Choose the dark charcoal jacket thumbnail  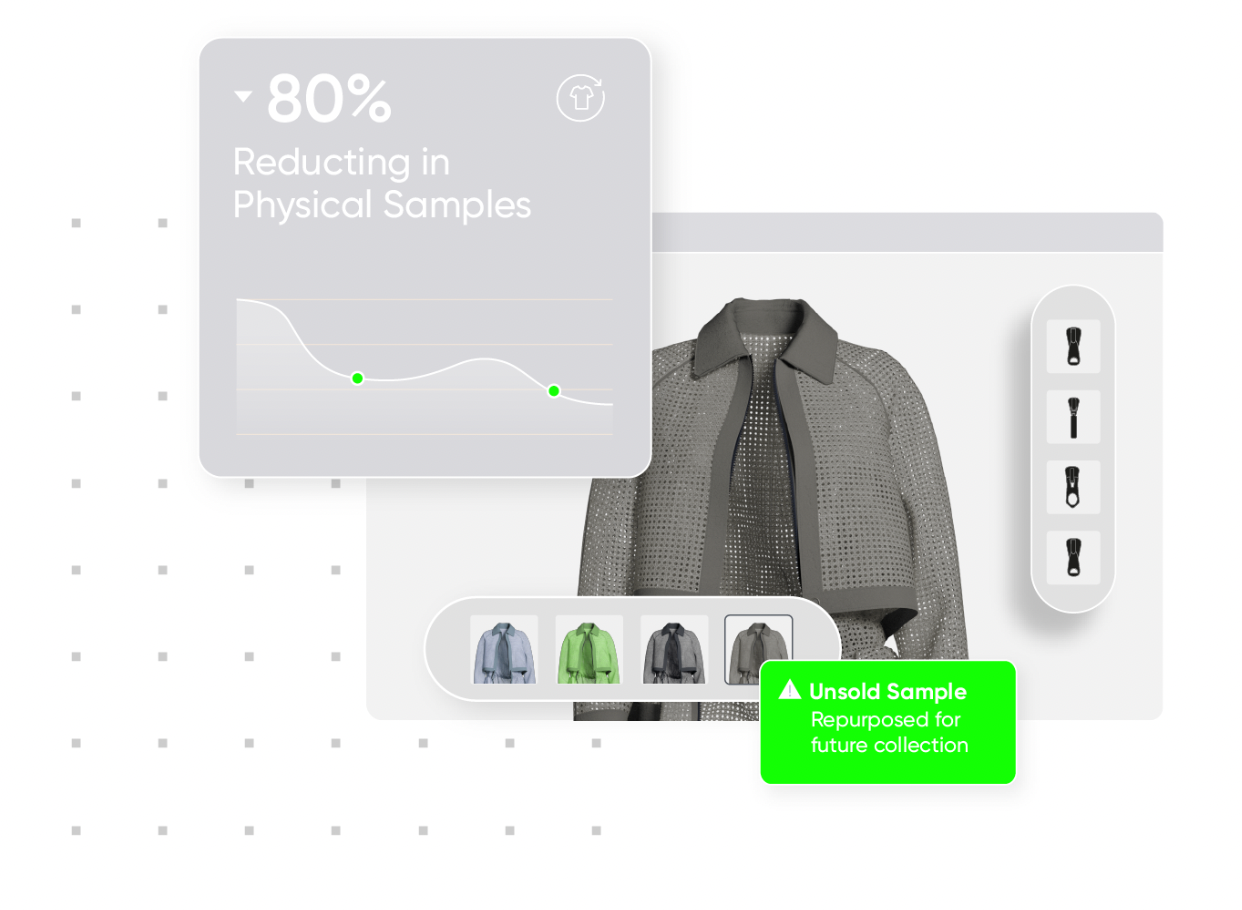click(x=674, y=650)
